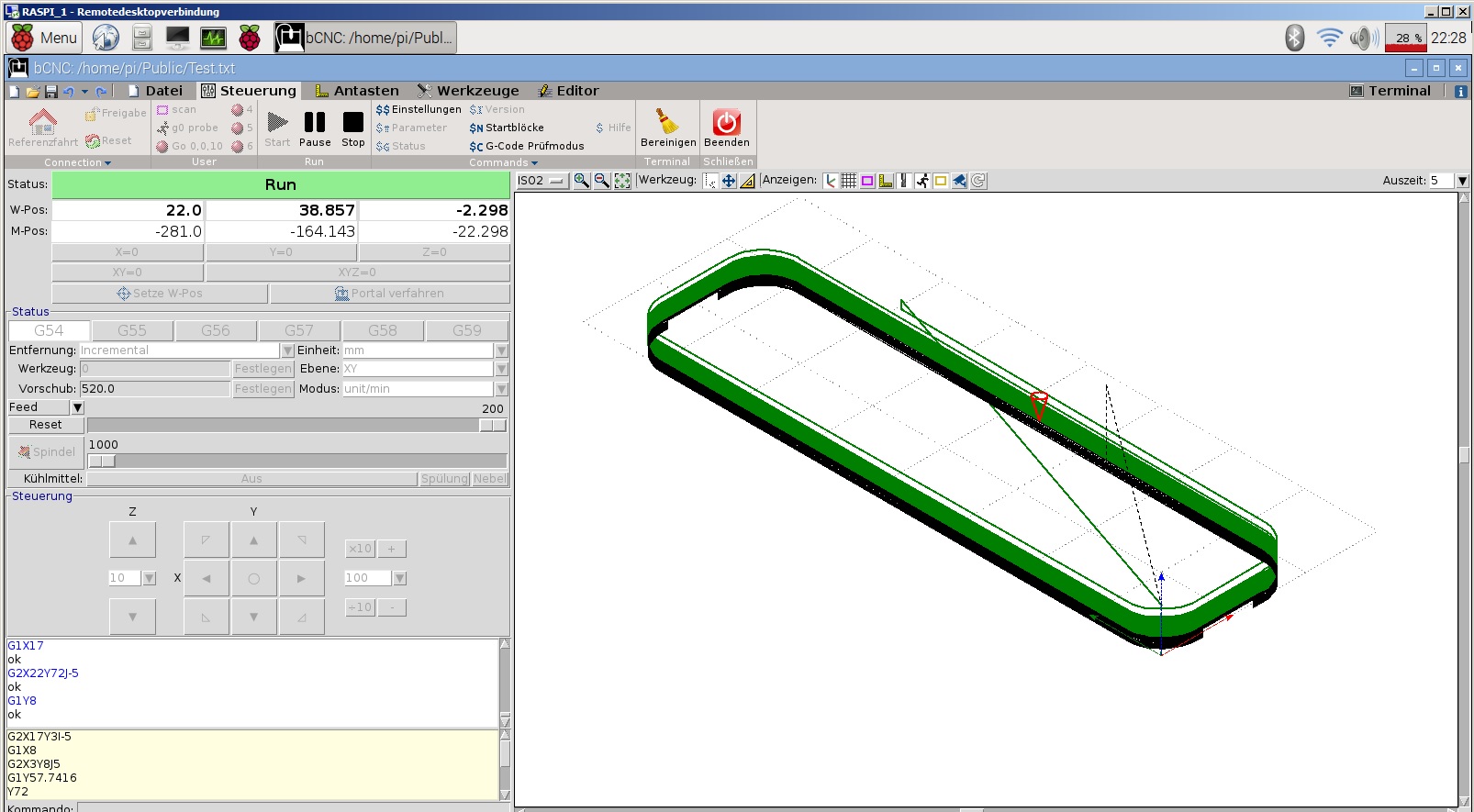Toggle the tool path display icon
Viewport: 1474px width, 812px height.
click(x=904, y=181)
